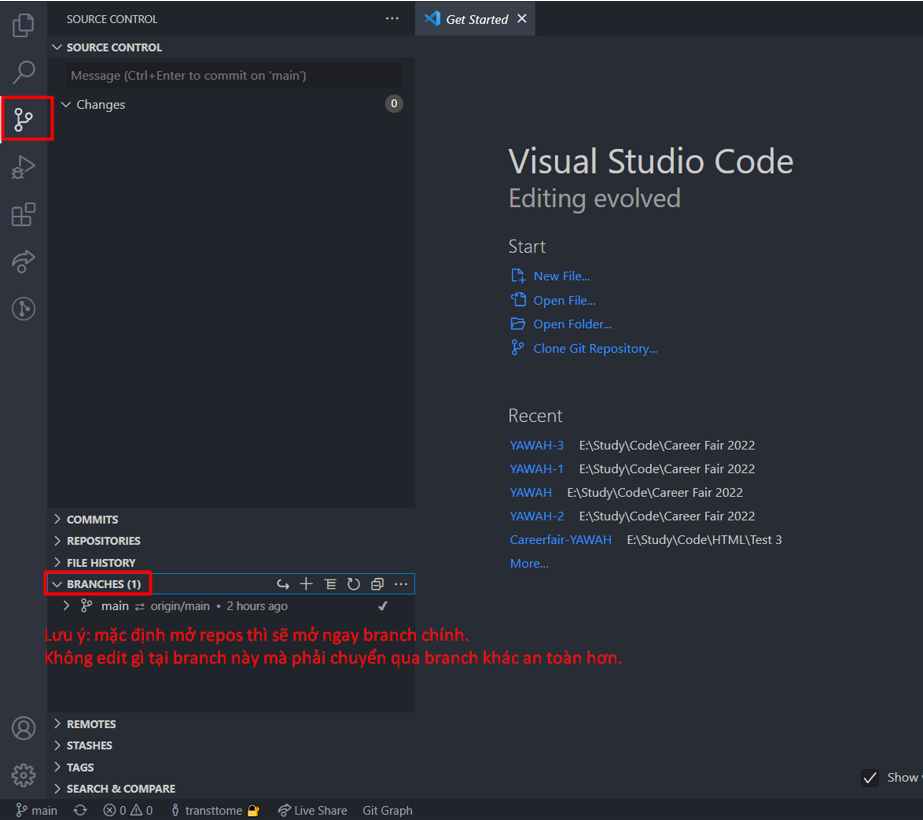Expand the COMMITS section
The width and height of the screenshot is (923, 820).
tap(57, 519)
